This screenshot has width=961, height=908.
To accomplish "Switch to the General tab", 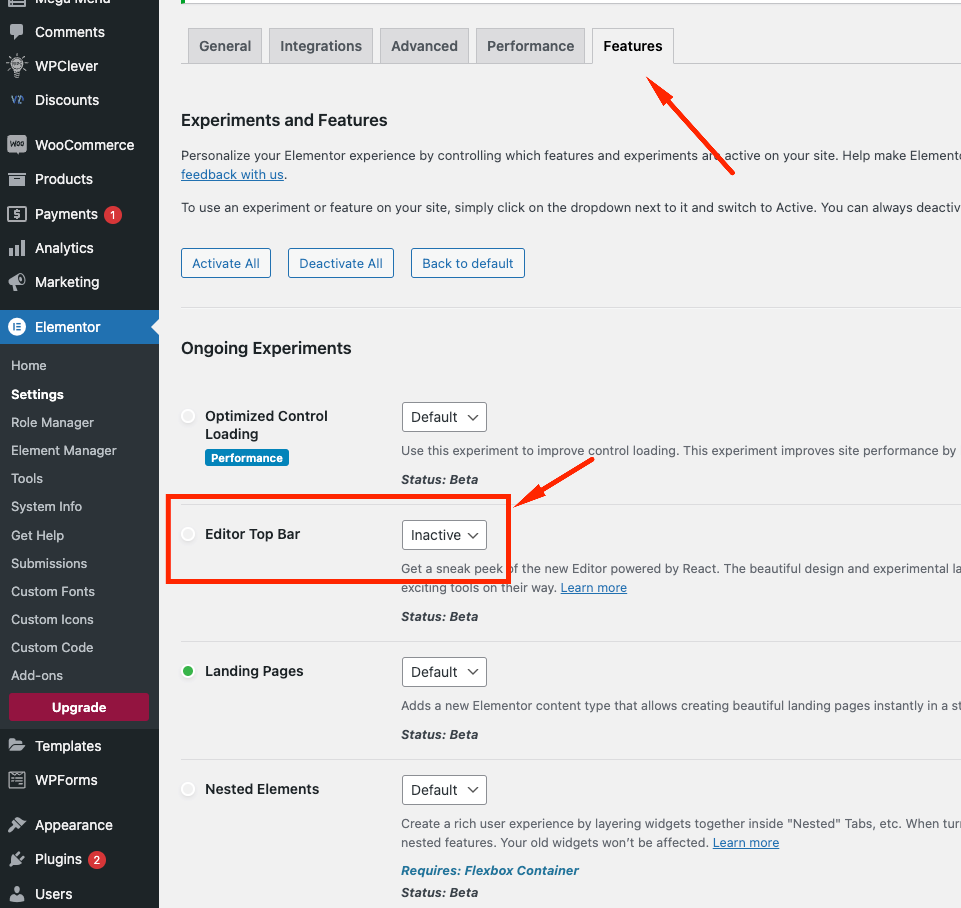I will click(225, 46).
